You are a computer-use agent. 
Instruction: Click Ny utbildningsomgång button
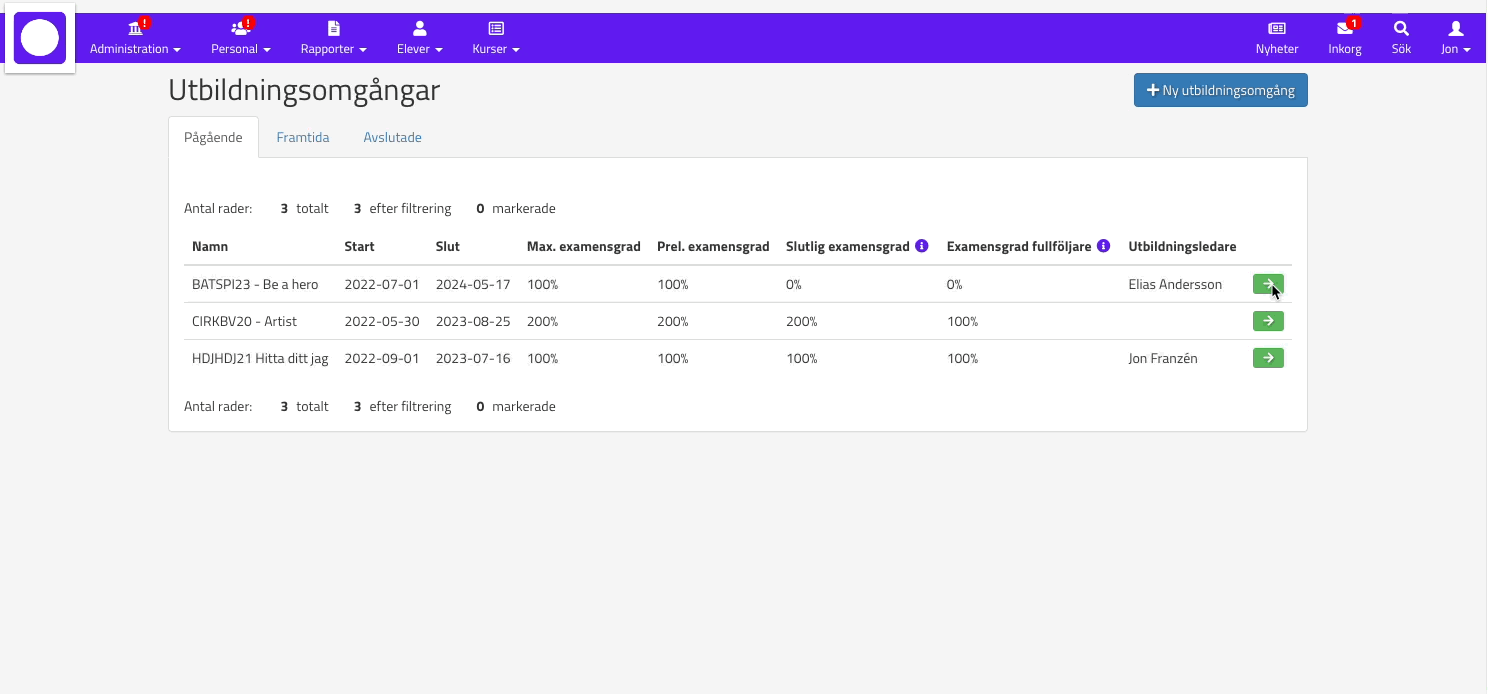click(1220, 90)
